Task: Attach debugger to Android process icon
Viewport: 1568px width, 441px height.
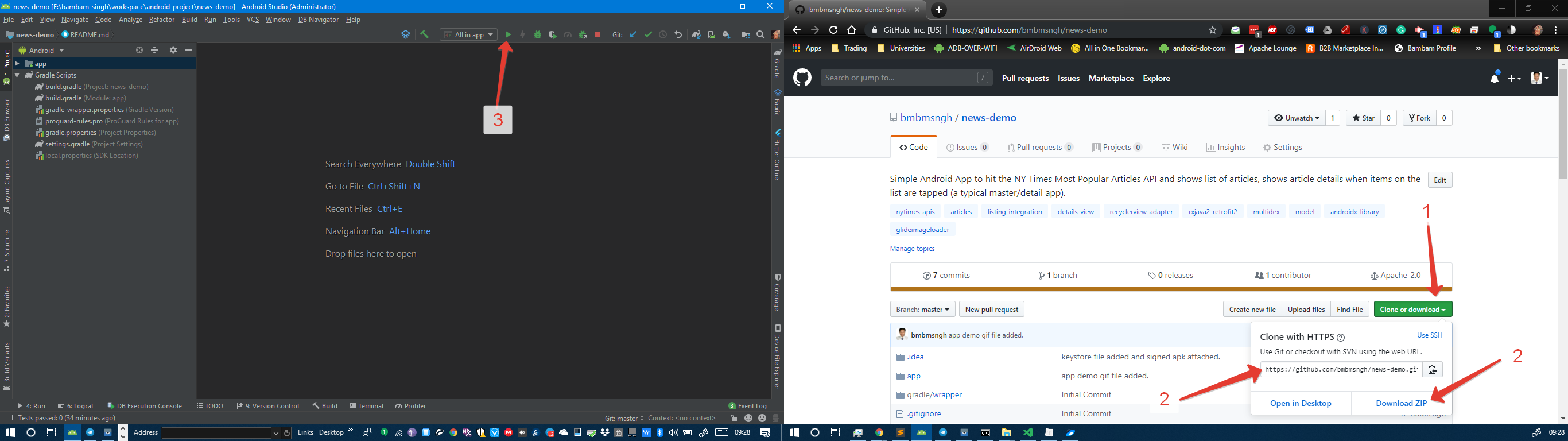Action: (583, 34)
